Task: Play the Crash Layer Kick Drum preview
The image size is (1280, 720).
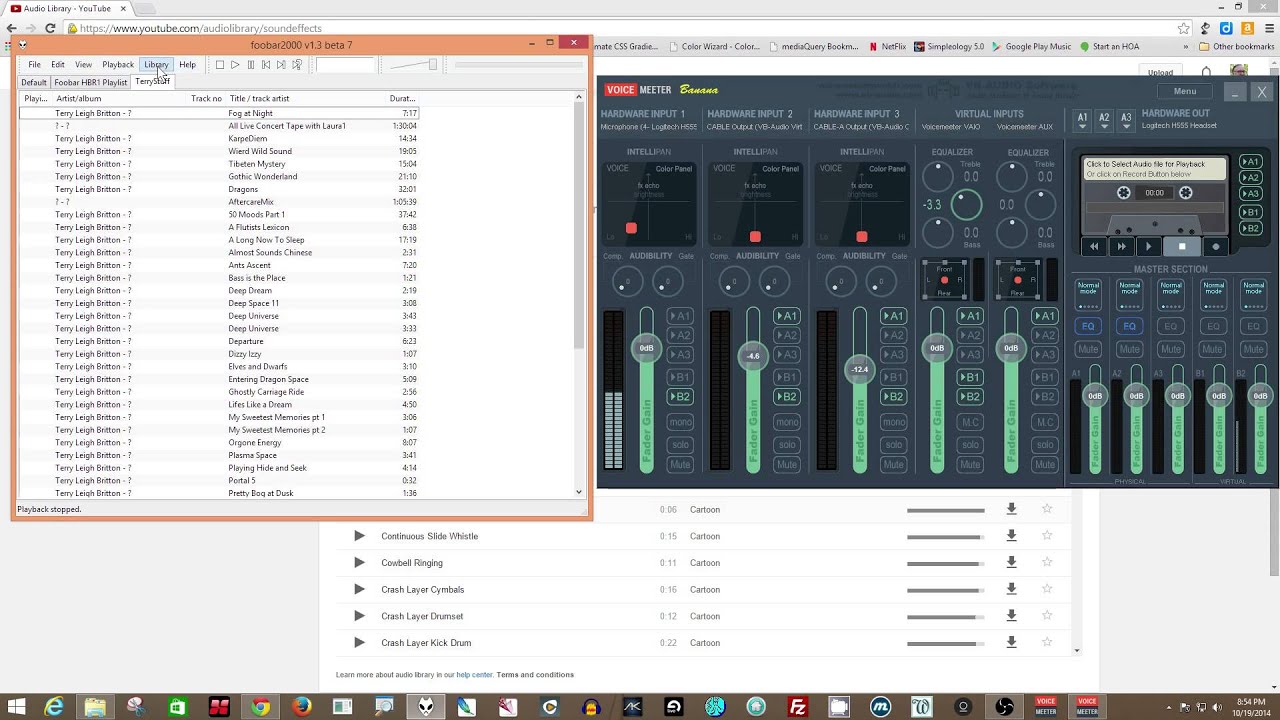Action: click(x=359, y=643)
